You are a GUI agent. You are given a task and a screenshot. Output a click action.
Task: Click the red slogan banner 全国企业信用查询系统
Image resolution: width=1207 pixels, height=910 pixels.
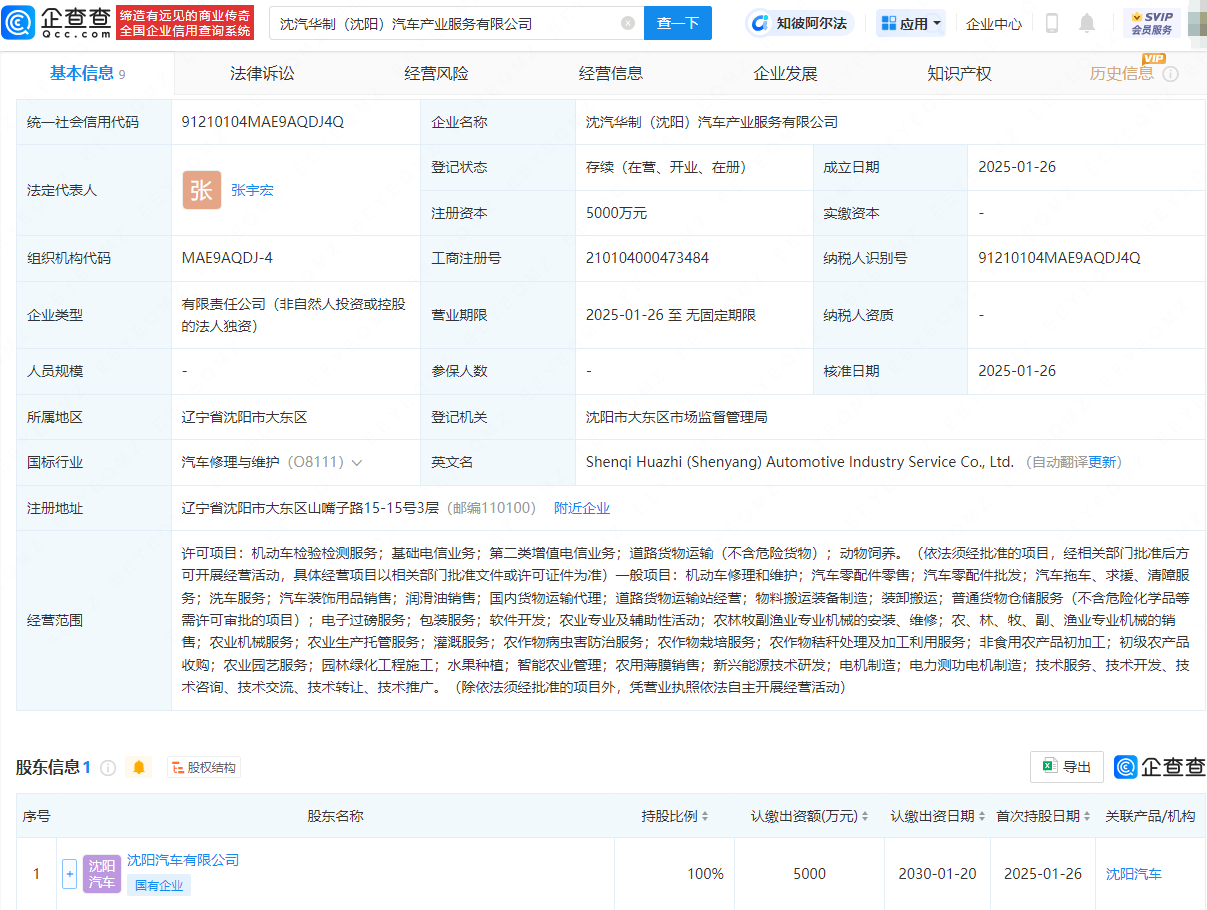(x=185, y=31)
